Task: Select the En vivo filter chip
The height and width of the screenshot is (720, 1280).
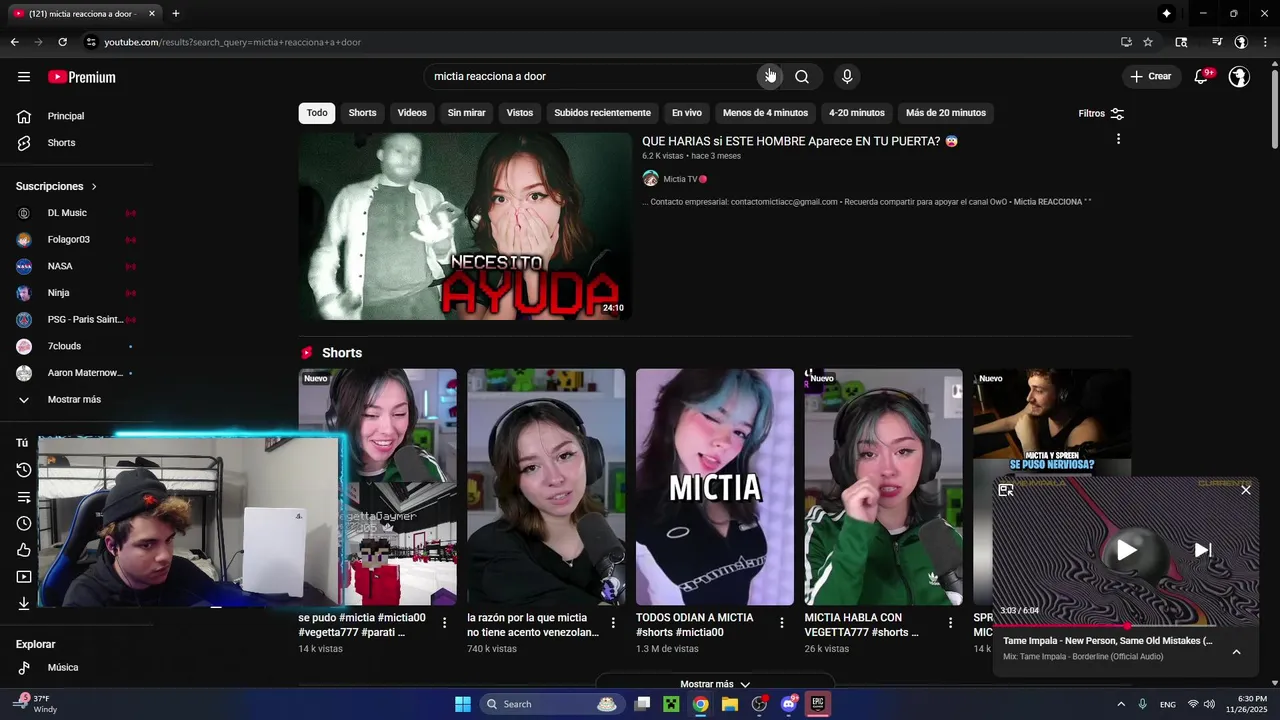Action: tap(687, 113)
